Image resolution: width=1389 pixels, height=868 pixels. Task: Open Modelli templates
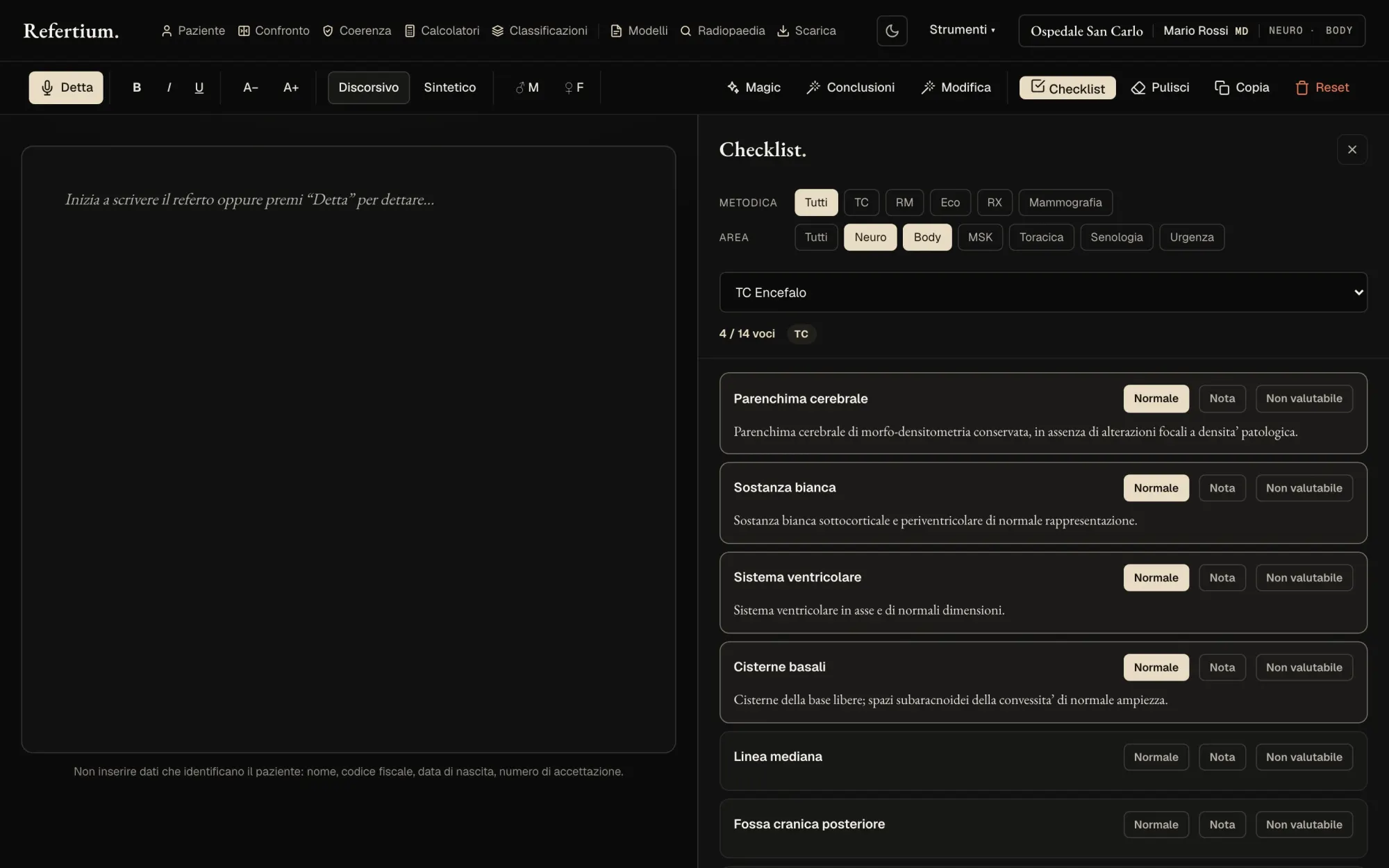click(x=639, y=31)
